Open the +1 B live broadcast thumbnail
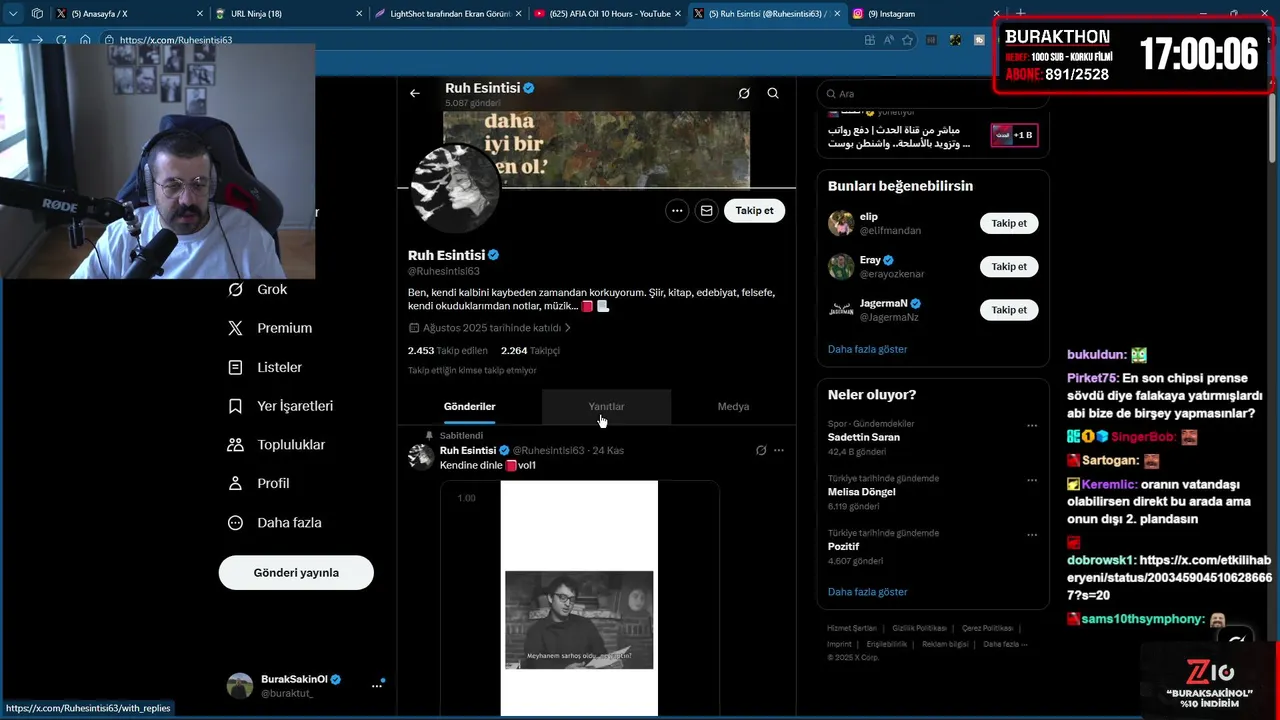This screenshot has width=1280, height=720. 1014,135
